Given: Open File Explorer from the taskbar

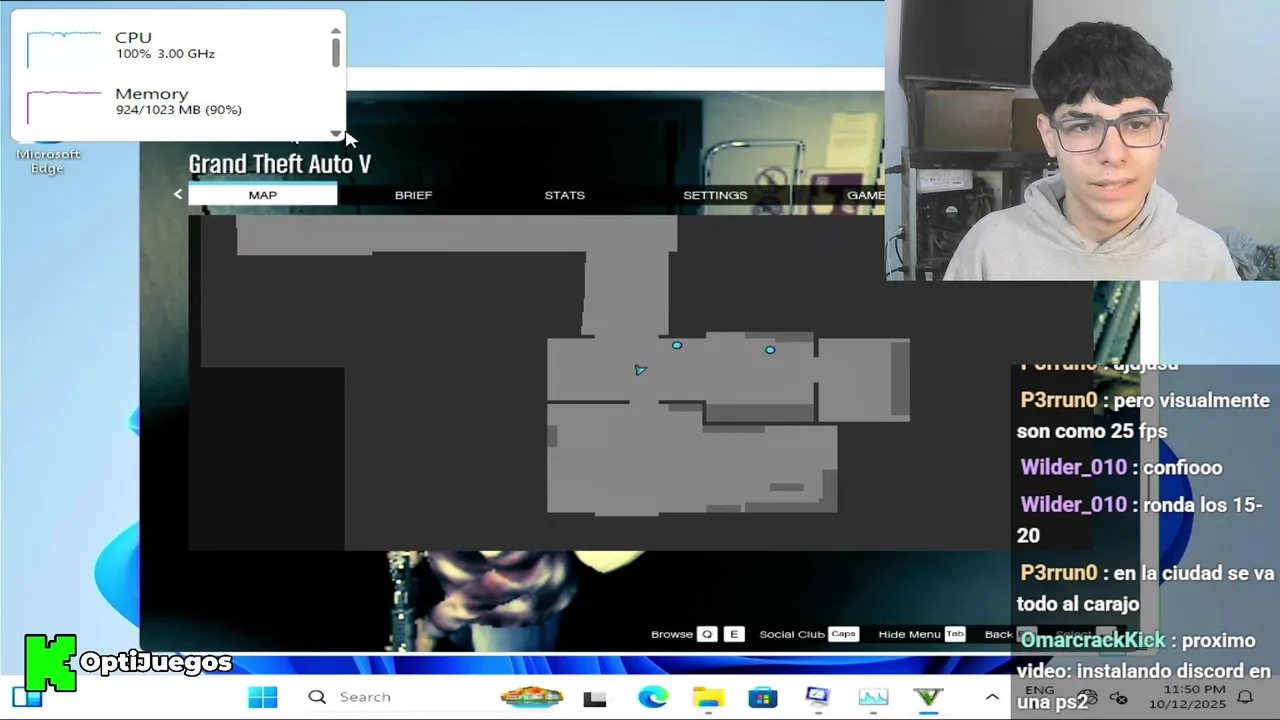Looking at the screenshot, I should [708, 697].
